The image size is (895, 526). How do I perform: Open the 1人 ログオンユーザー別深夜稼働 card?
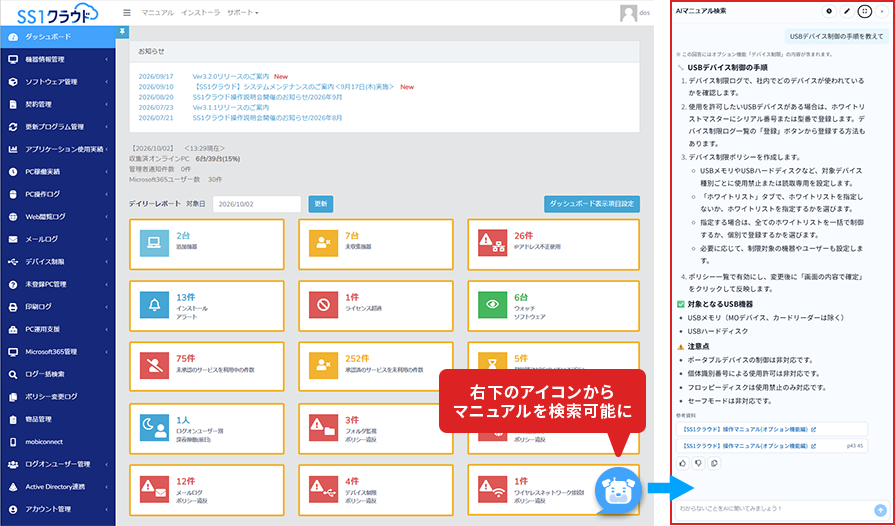(x=207, y=428)
